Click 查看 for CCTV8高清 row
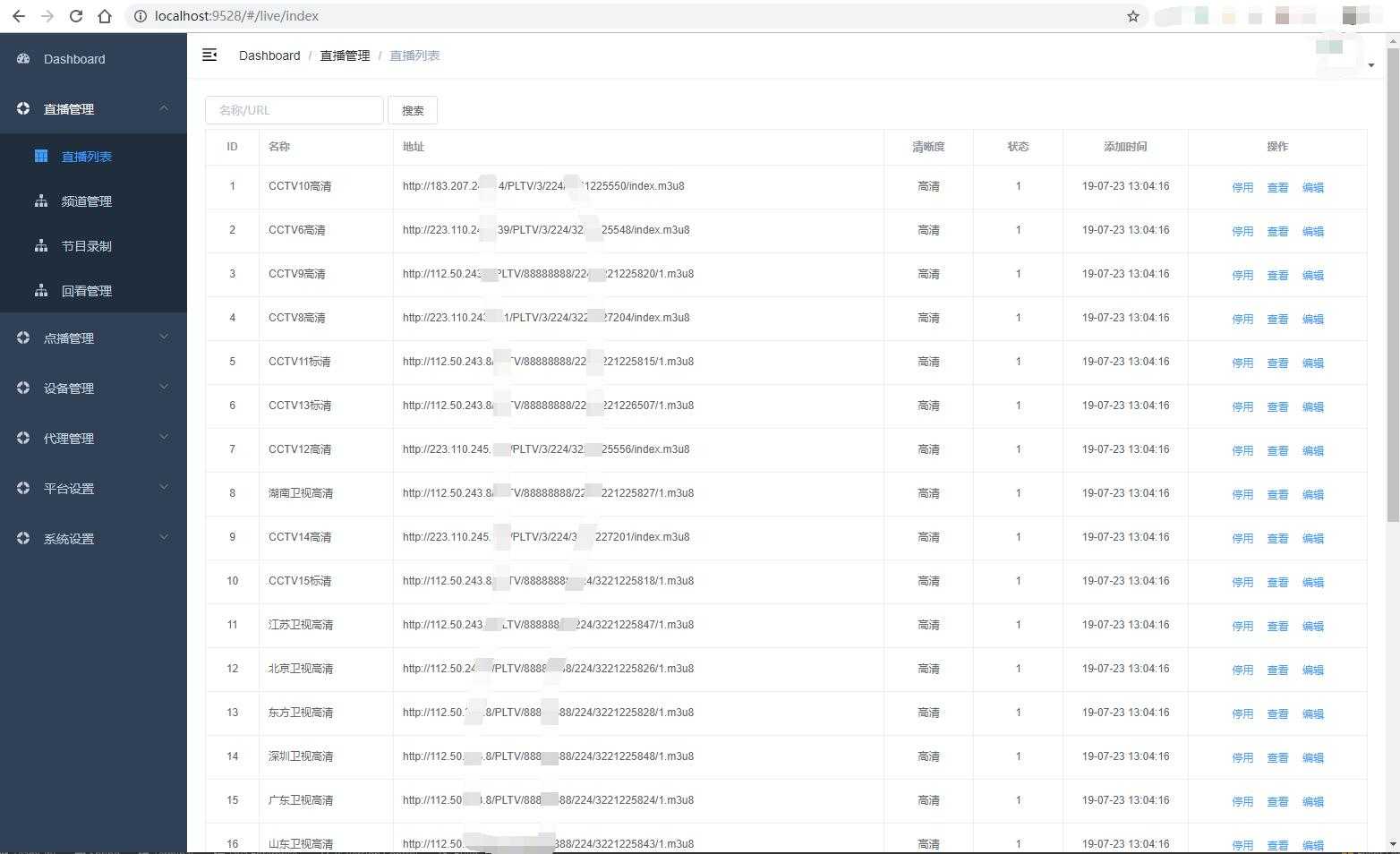 tap(1277, 319)
